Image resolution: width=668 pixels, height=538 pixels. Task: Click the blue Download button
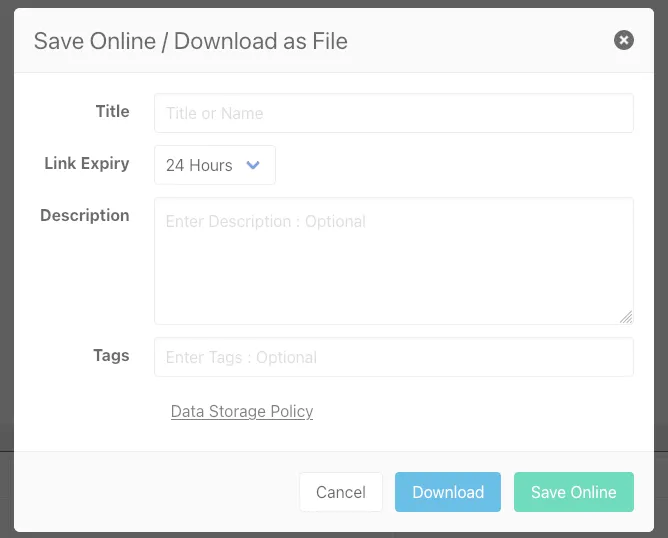pos(448,492)
